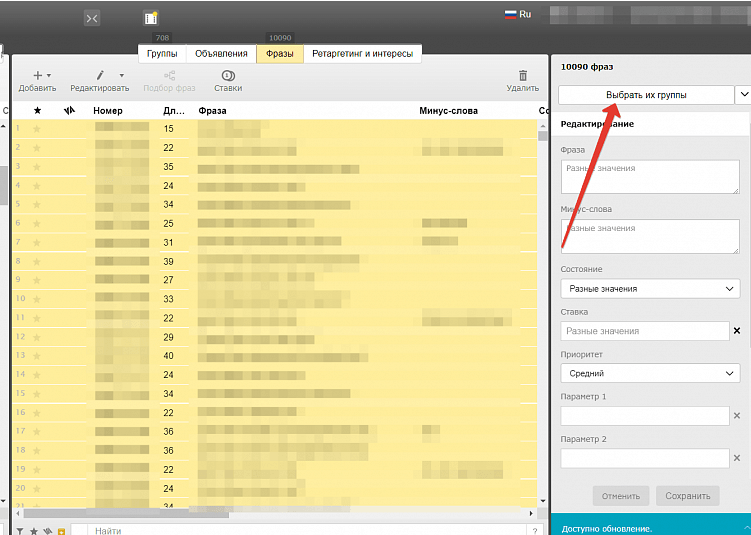Open the Состояние dropdown

point(650,289)
